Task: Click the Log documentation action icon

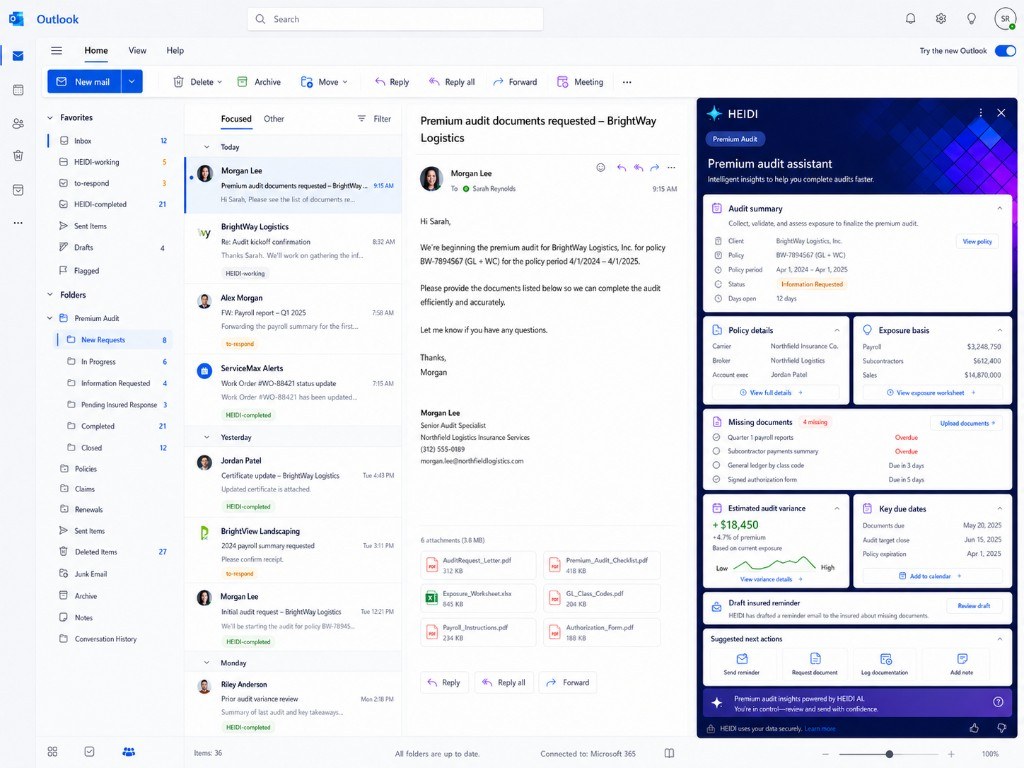Action: [x=886, y=659]
